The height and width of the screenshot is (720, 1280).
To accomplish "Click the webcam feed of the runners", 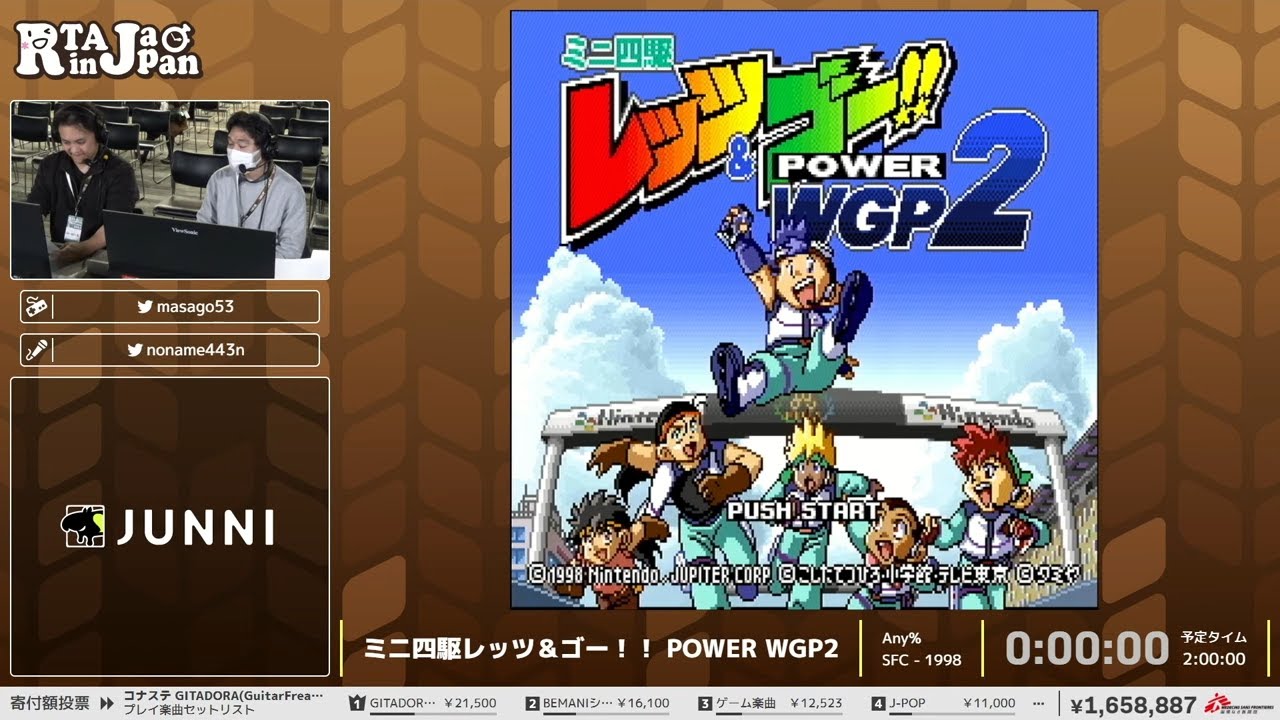I will pyautogui.click(x=170, y=190).
